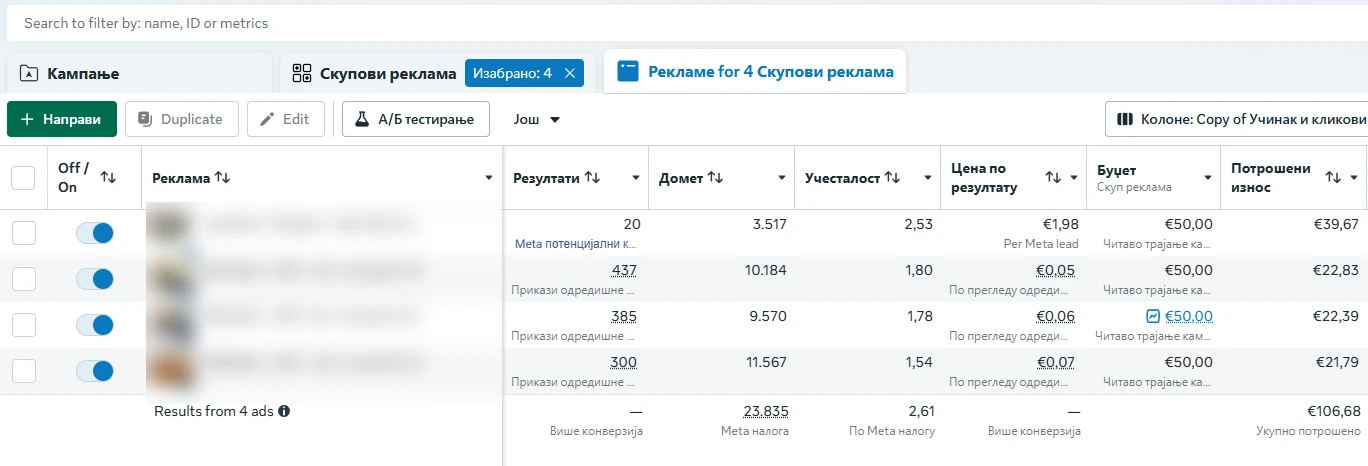The width and height of the screenshot is (1368, 466).
Task: Click the 385 results value
Action: point(623,316)
